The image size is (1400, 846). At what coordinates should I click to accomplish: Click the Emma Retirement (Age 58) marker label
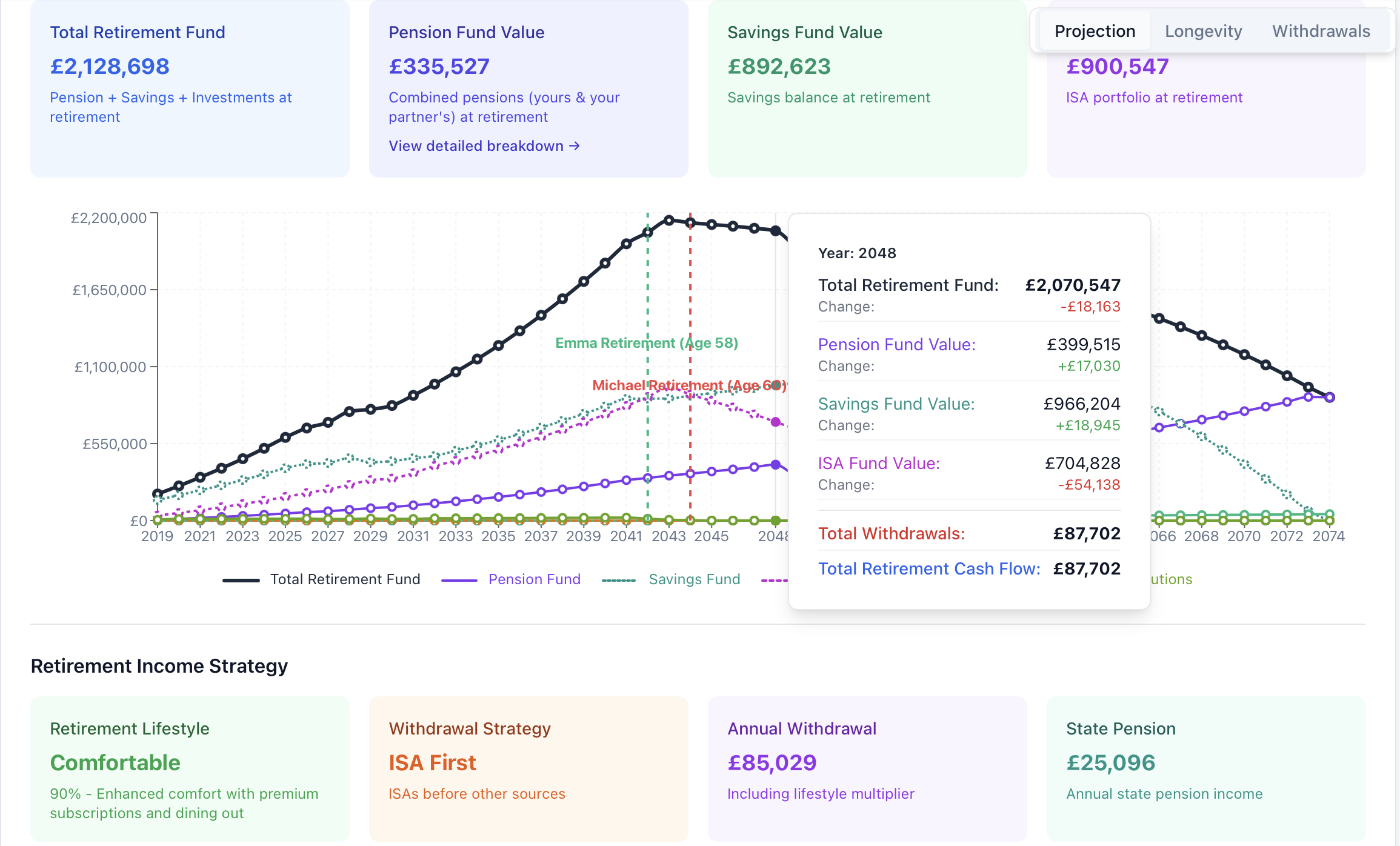click(x=647, y=343)
